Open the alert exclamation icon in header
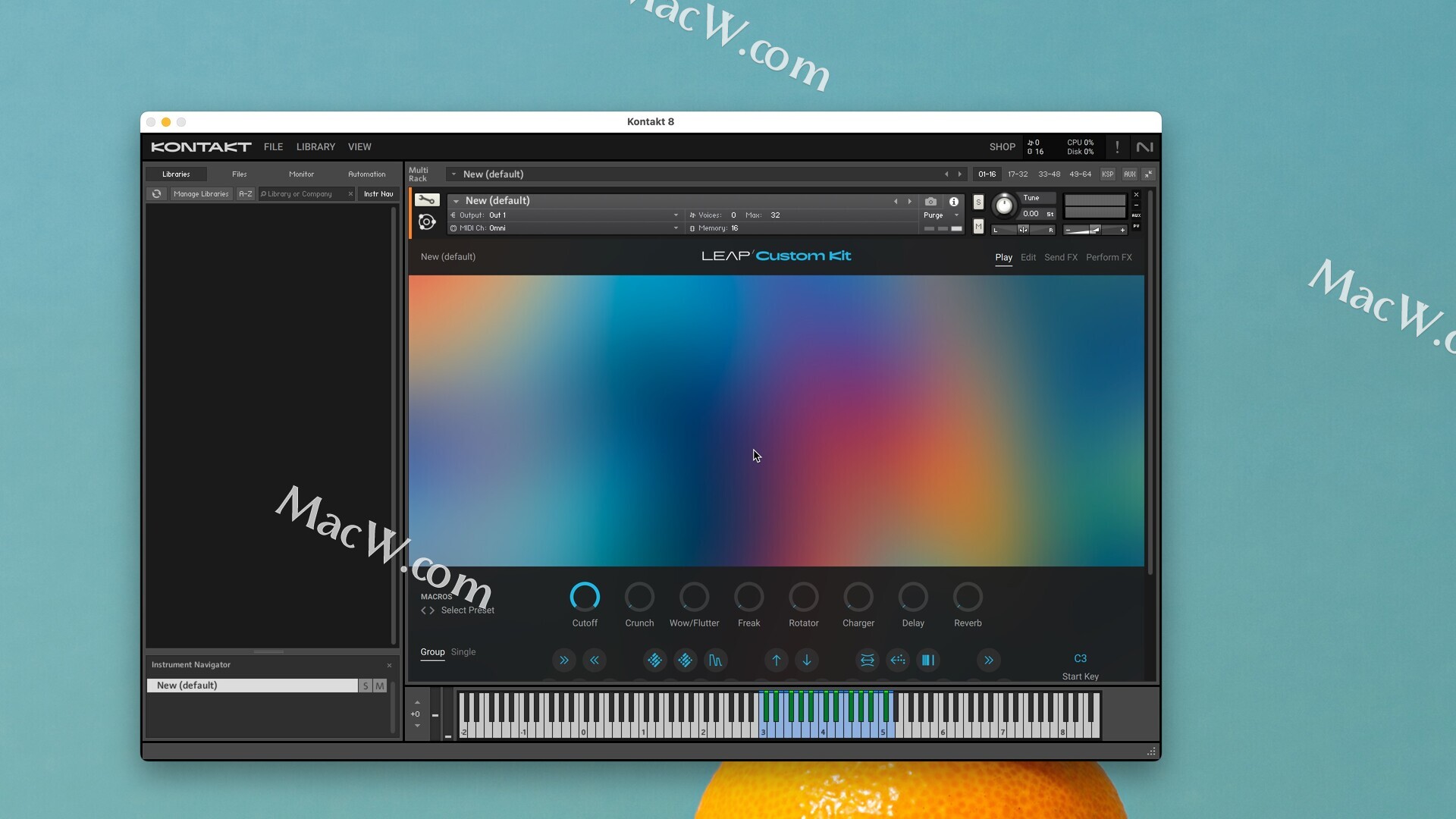This screenshot has height=819, width=1456. pyautogui.click(x=1117, y=147)
